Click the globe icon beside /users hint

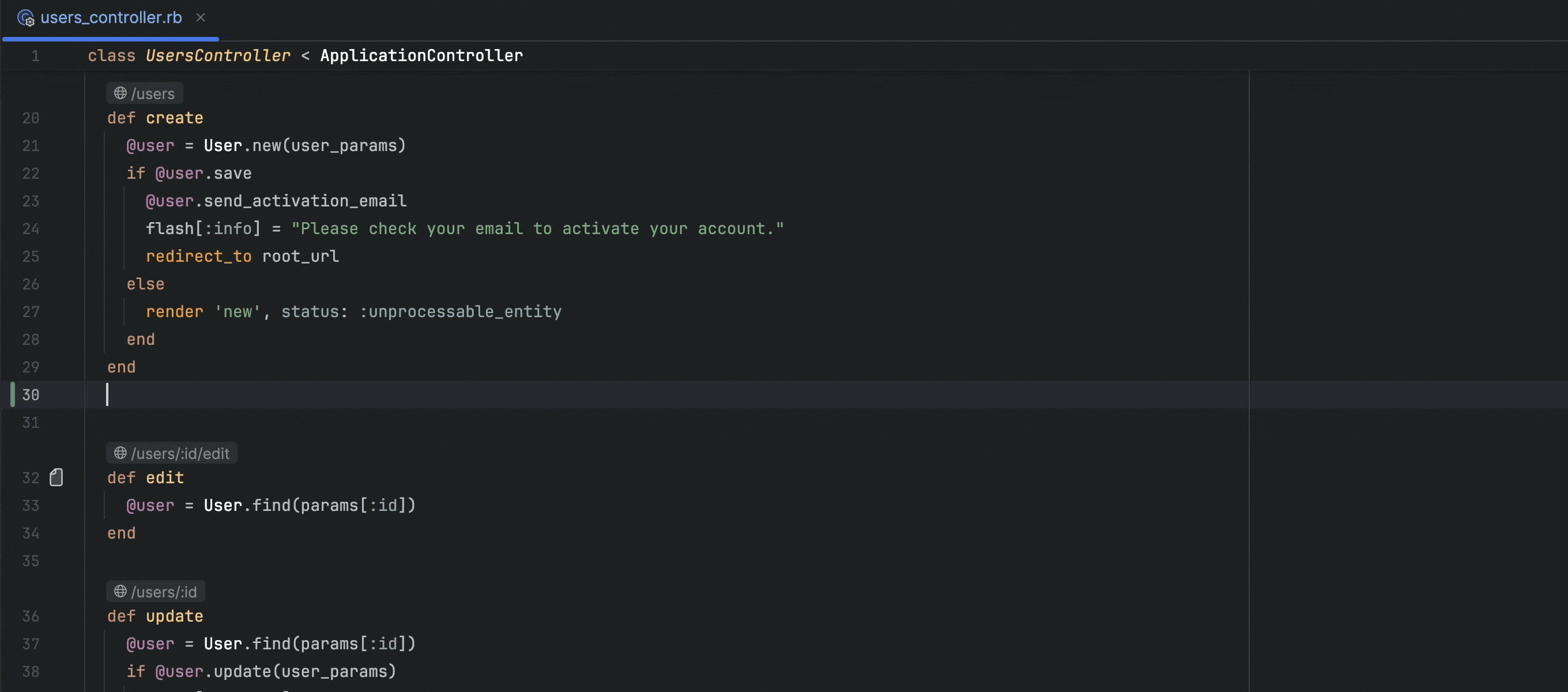[x=120, y=93]
